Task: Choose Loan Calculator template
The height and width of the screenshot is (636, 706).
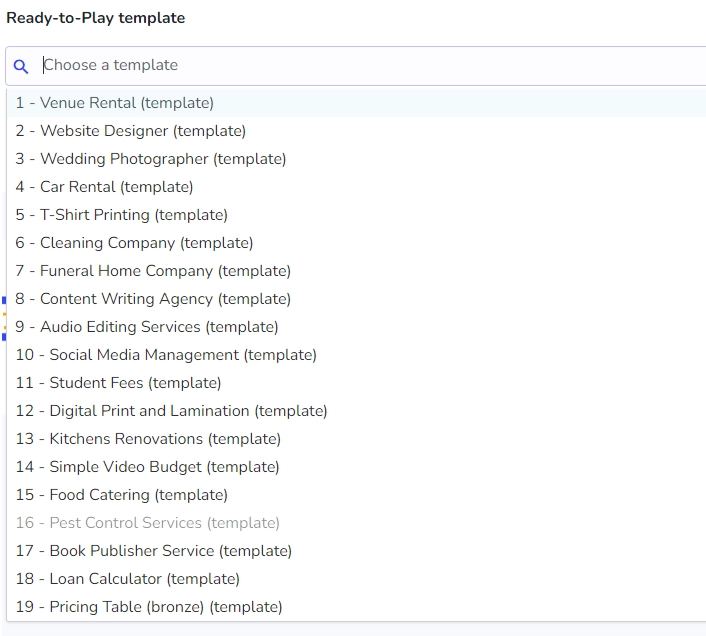Action: pyautogui.click(x=357, y=578)
